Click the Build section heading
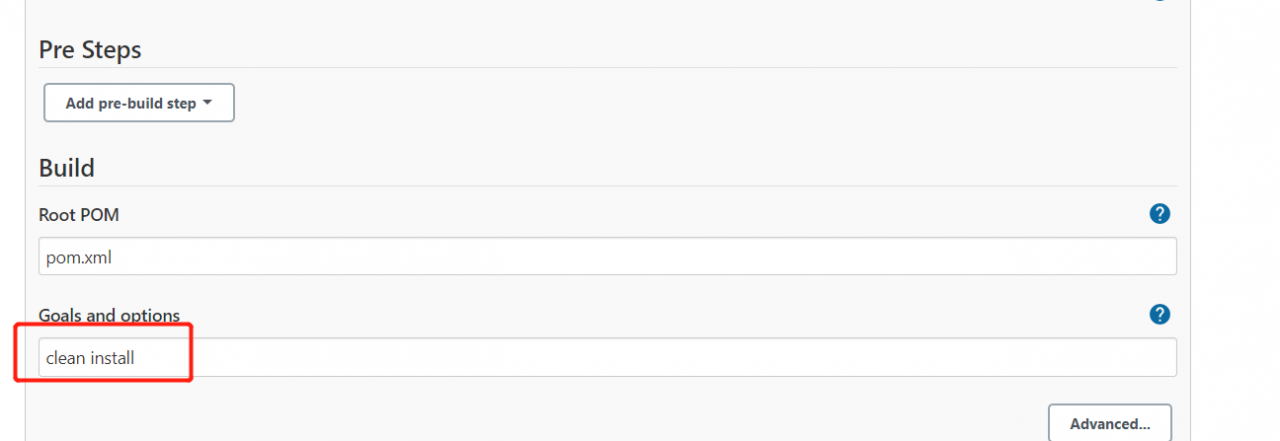 coord(67,167)
